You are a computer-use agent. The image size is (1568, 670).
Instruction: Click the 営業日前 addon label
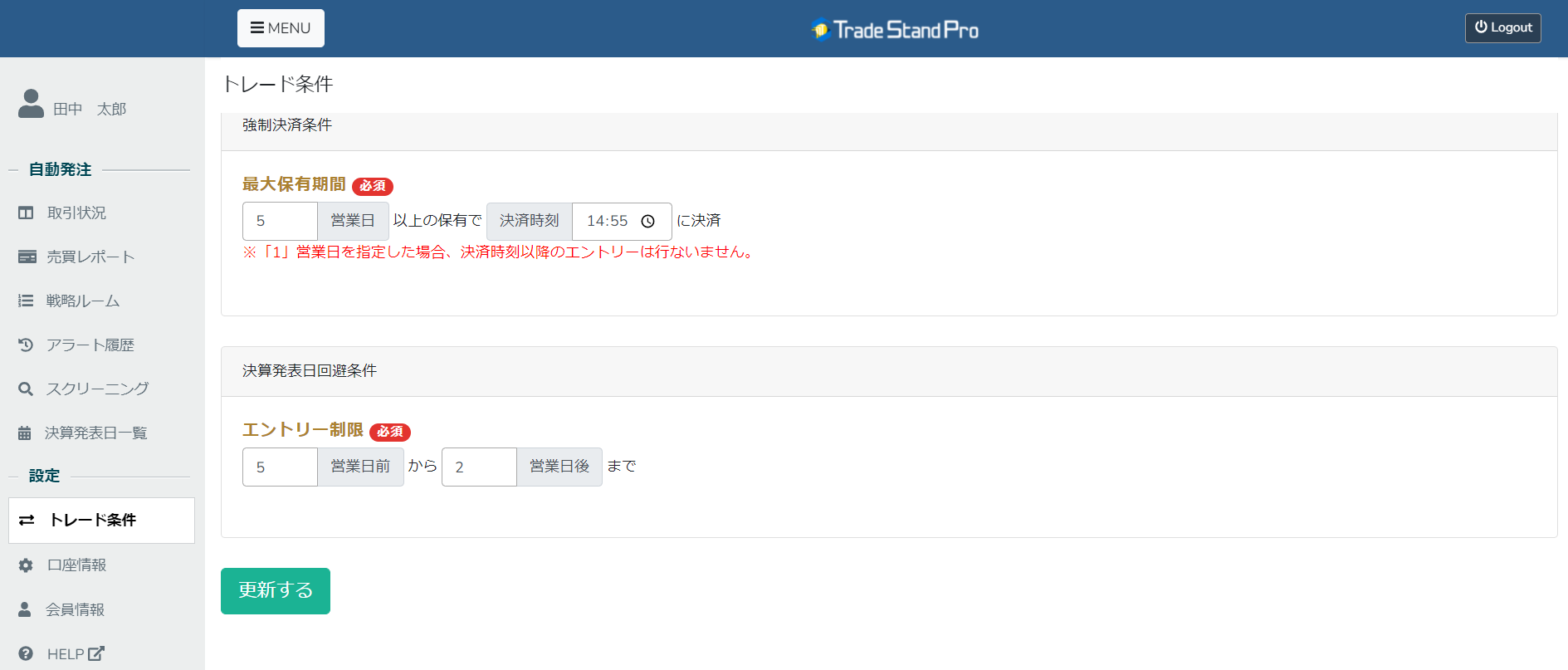click(360, 467)
